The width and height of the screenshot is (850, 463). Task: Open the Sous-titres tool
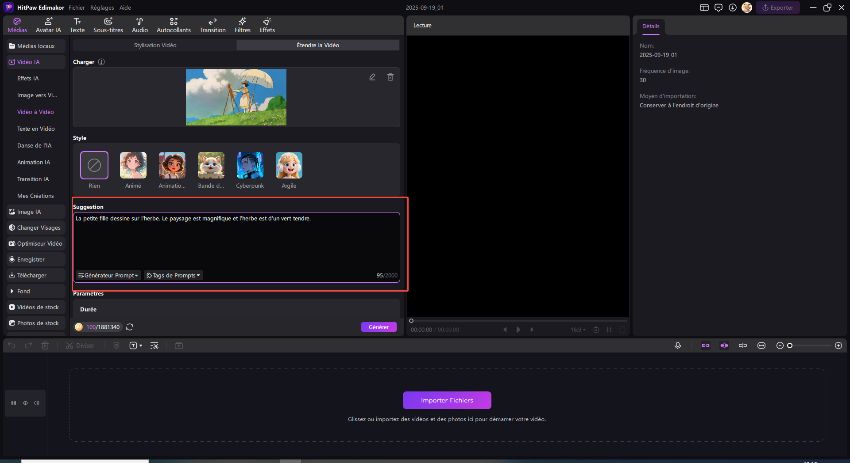[108, 25]
